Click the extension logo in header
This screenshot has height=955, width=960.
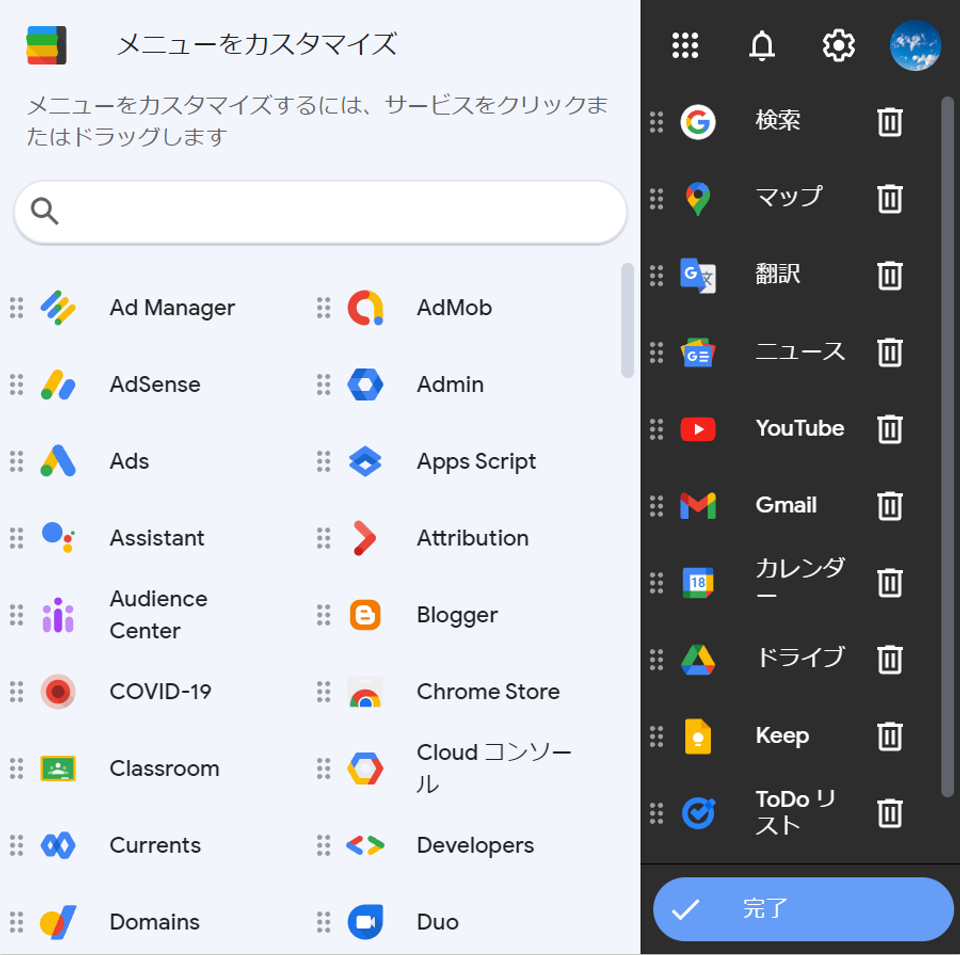pyautogui.click(x=47, y=45)
